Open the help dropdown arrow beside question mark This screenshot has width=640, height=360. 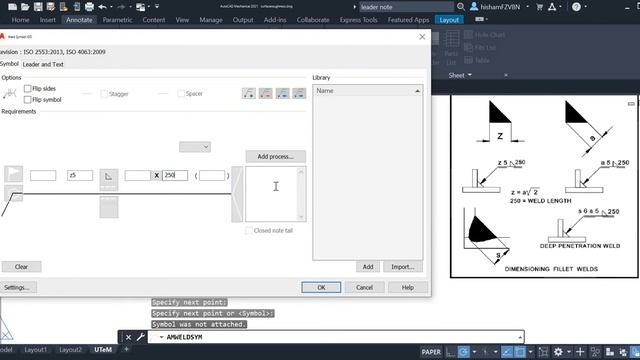point(586,7)
